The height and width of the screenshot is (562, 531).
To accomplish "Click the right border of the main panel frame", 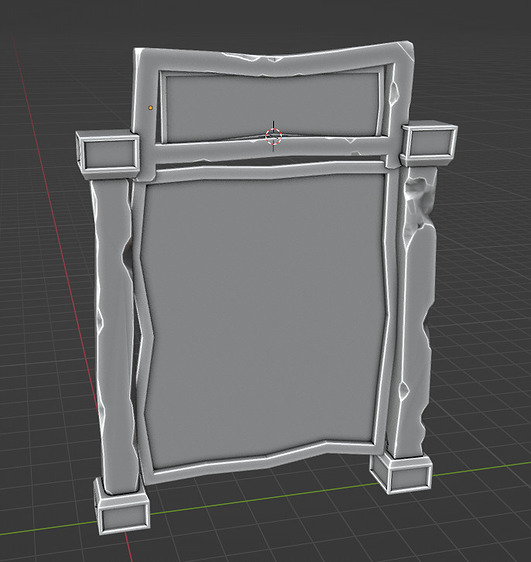I will pos(386,308).
